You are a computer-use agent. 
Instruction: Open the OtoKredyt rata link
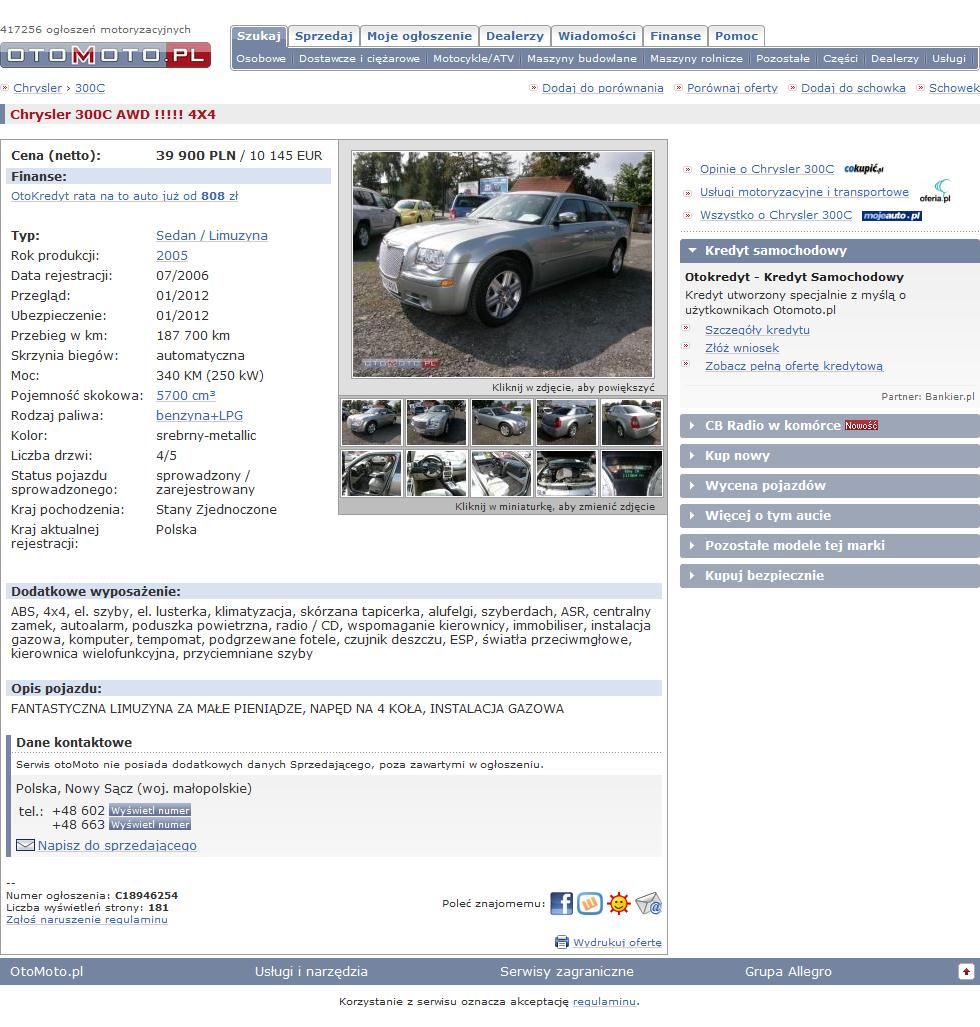[x=124, y=196]
